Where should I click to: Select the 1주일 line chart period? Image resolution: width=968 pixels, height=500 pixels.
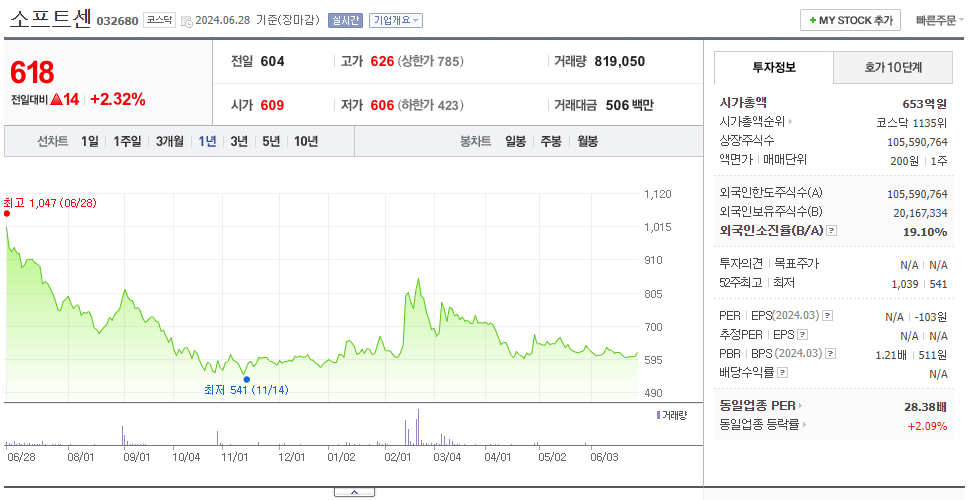tap(127, 141)
